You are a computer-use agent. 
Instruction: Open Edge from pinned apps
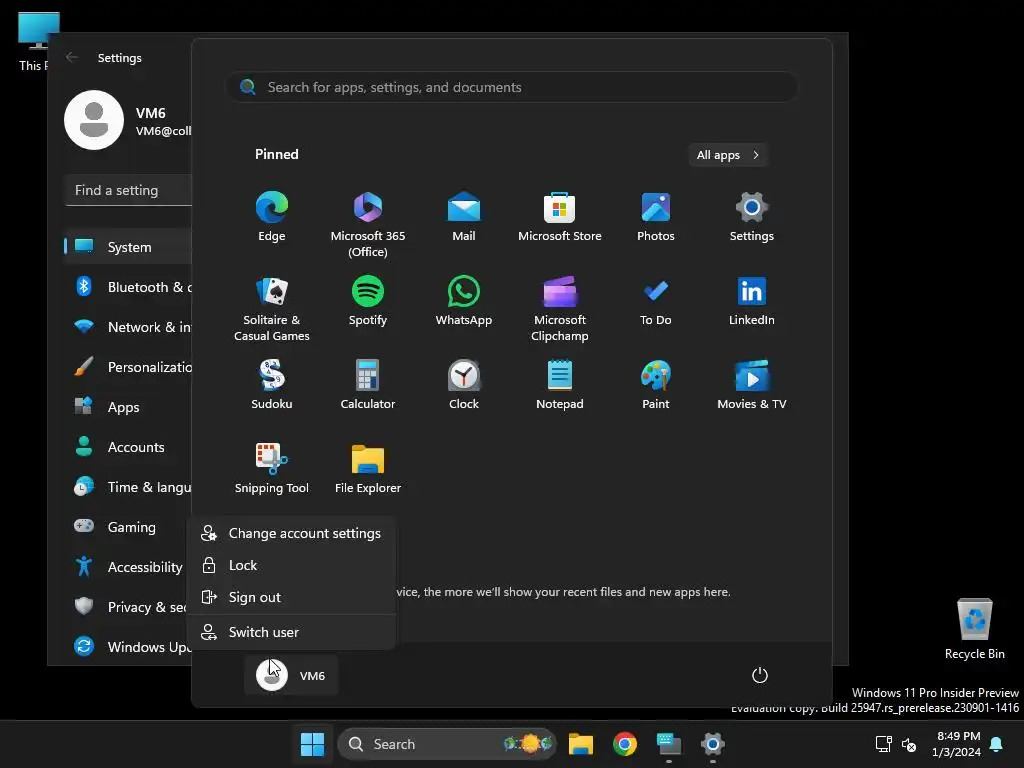[272, 217]
